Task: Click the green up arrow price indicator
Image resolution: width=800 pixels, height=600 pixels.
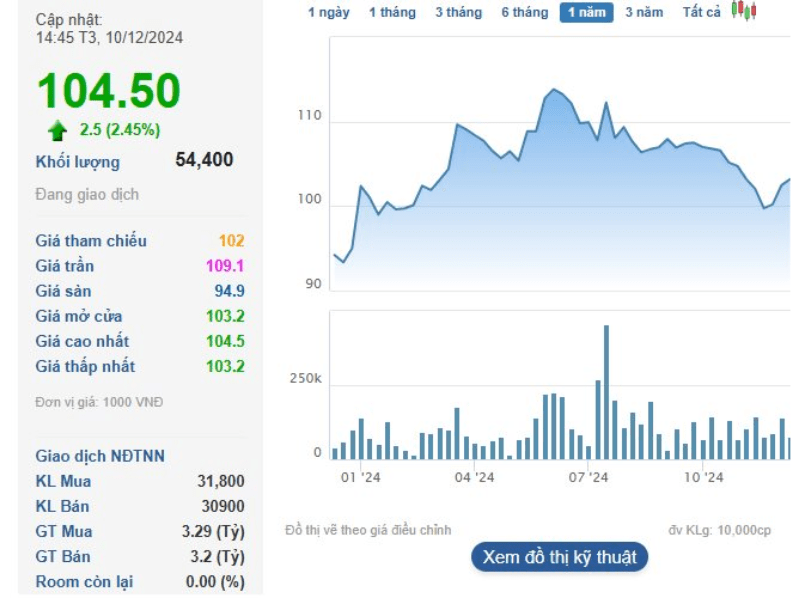Action: pos(57,130)
